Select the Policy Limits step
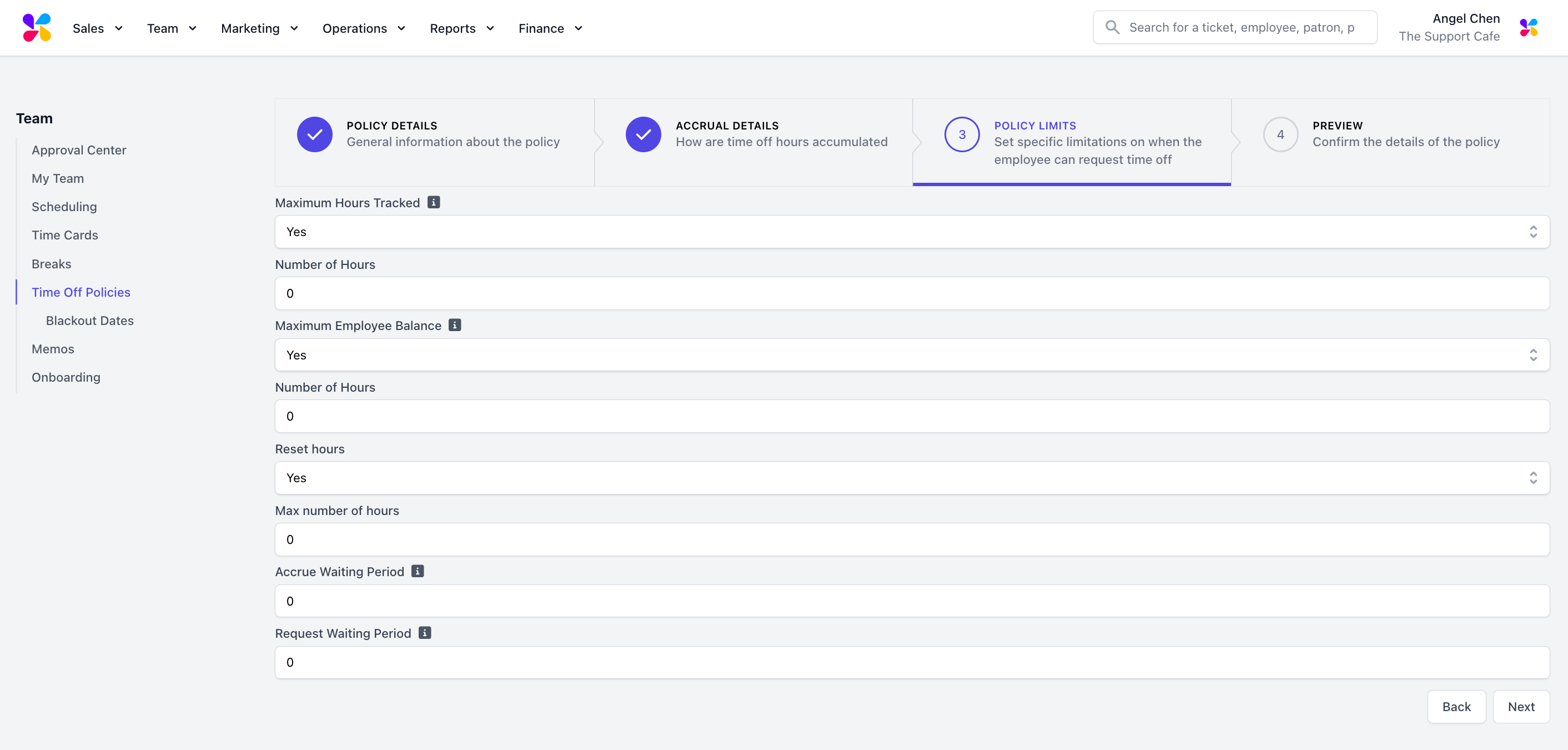 point(1072,142)
